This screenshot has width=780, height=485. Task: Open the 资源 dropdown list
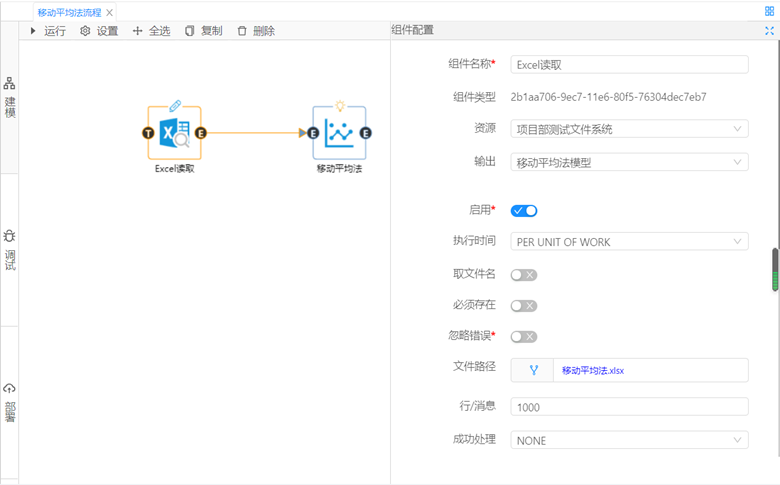629,129
